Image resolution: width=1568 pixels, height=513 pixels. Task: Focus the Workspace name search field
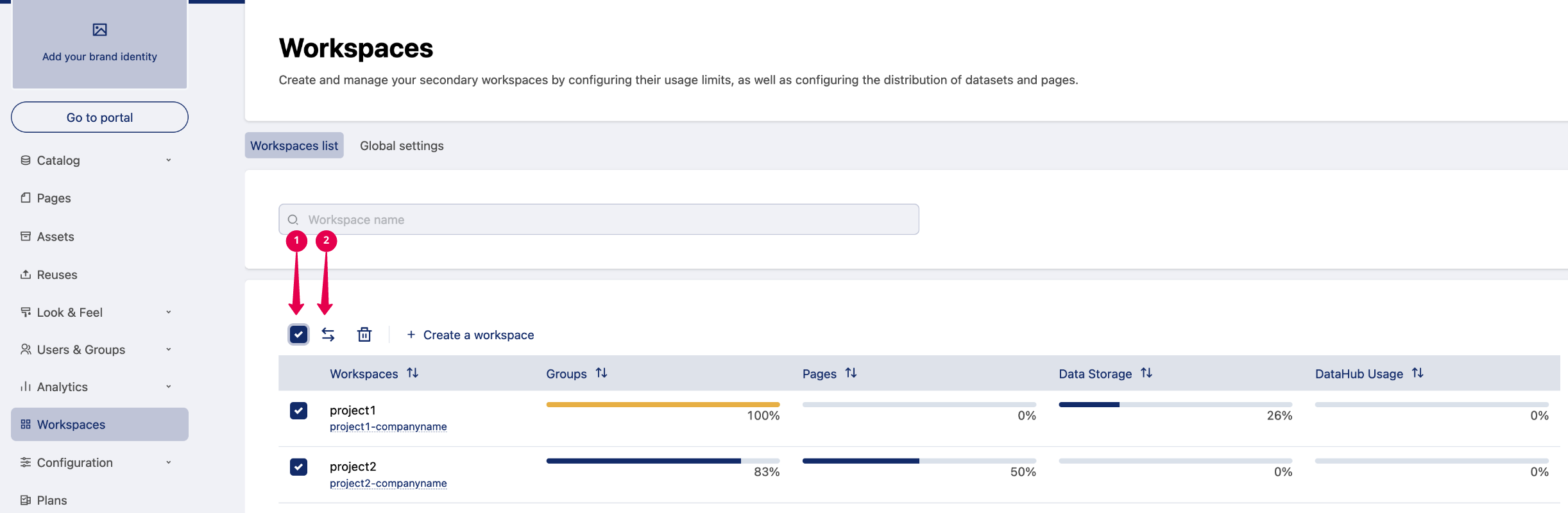[599, 219]
